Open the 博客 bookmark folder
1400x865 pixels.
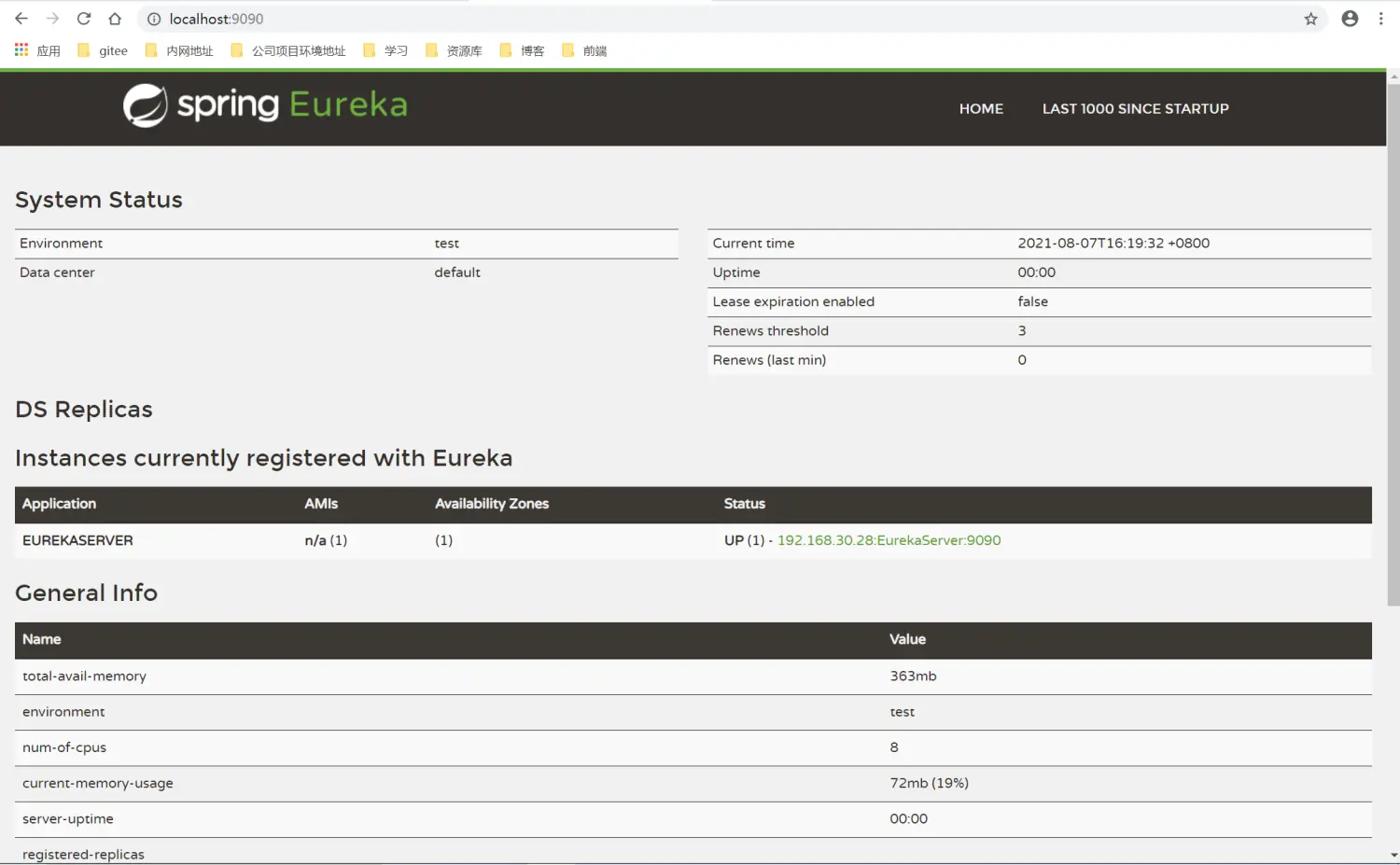522,50
